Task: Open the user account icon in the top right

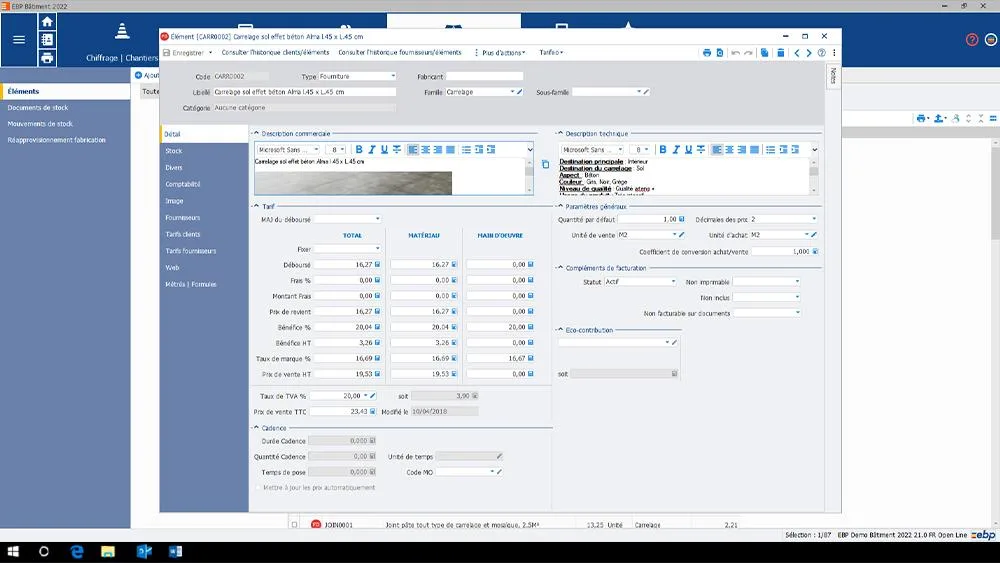Action: coord(990,40)
